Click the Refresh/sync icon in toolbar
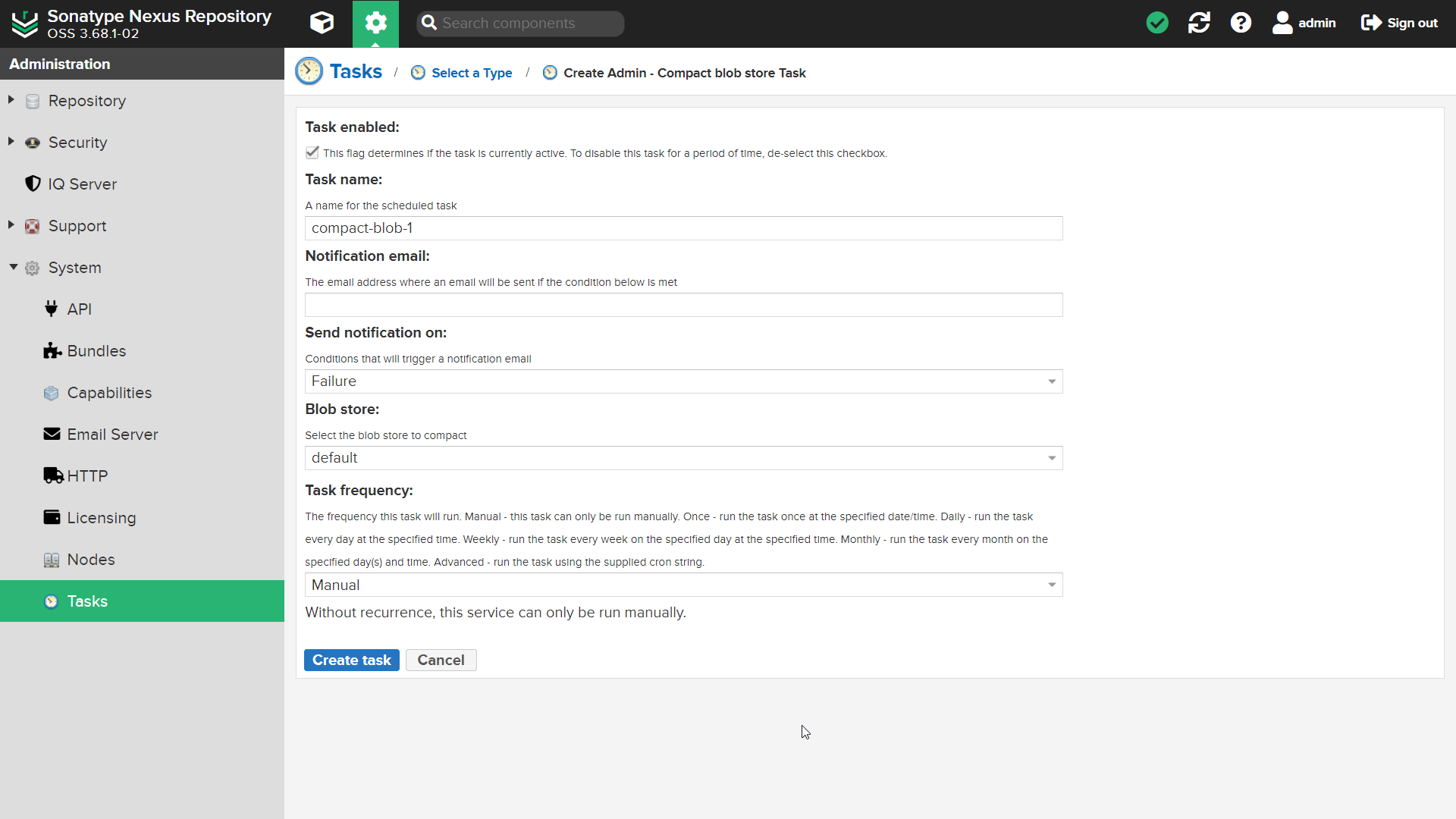 pos(1200,23)
